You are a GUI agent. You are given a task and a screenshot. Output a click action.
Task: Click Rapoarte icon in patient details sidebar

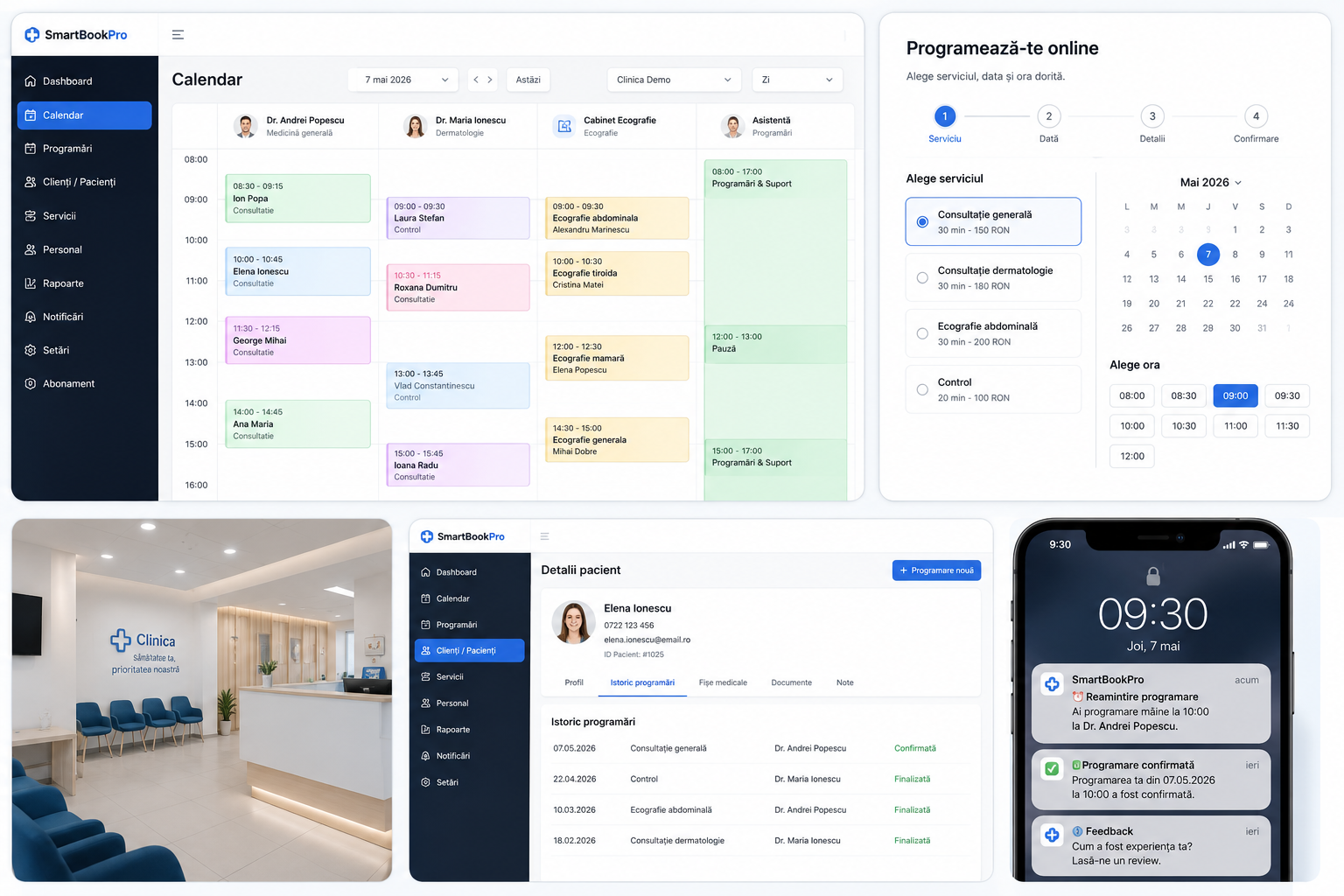(426, 730)
